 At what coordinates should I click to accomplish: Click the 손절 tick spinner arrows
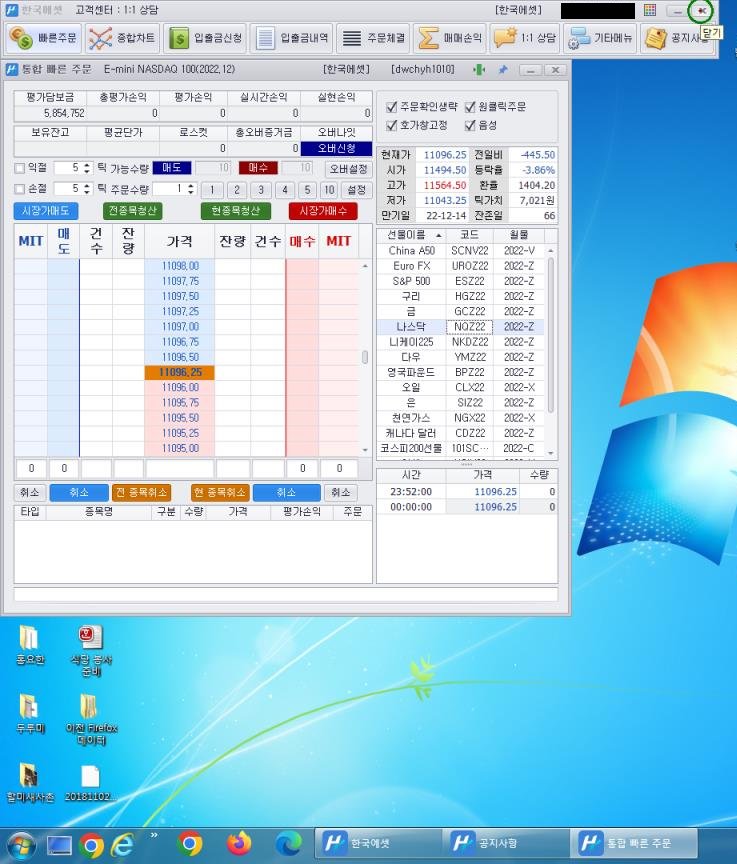(x=87, y=189)
